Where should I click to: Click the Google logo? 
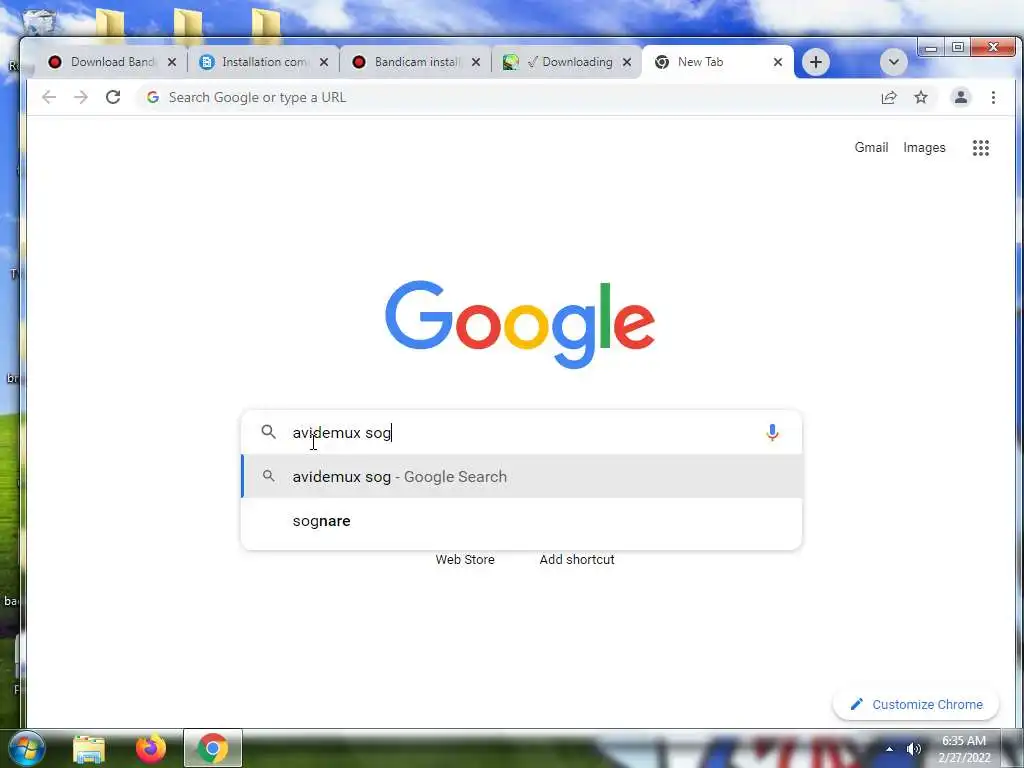tap(520, 325)
